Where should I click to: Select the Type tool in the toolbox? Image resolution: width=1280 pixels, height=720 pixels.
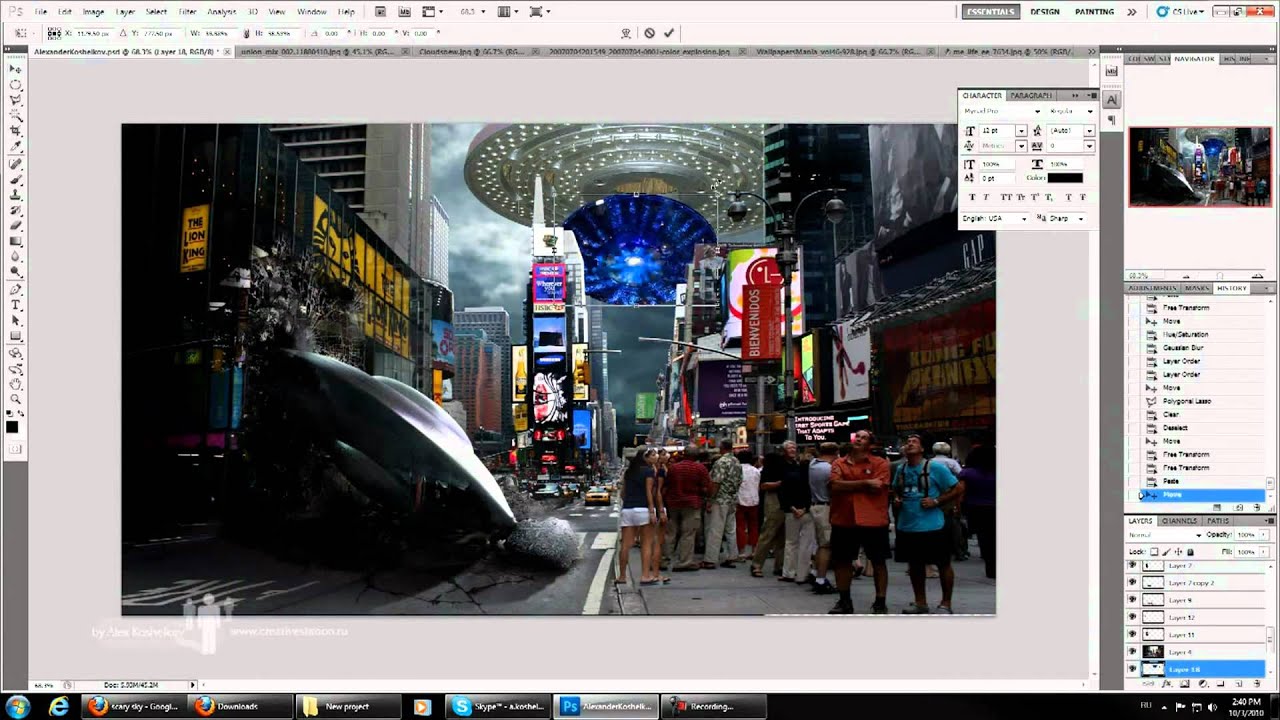[x=16, y=305]
